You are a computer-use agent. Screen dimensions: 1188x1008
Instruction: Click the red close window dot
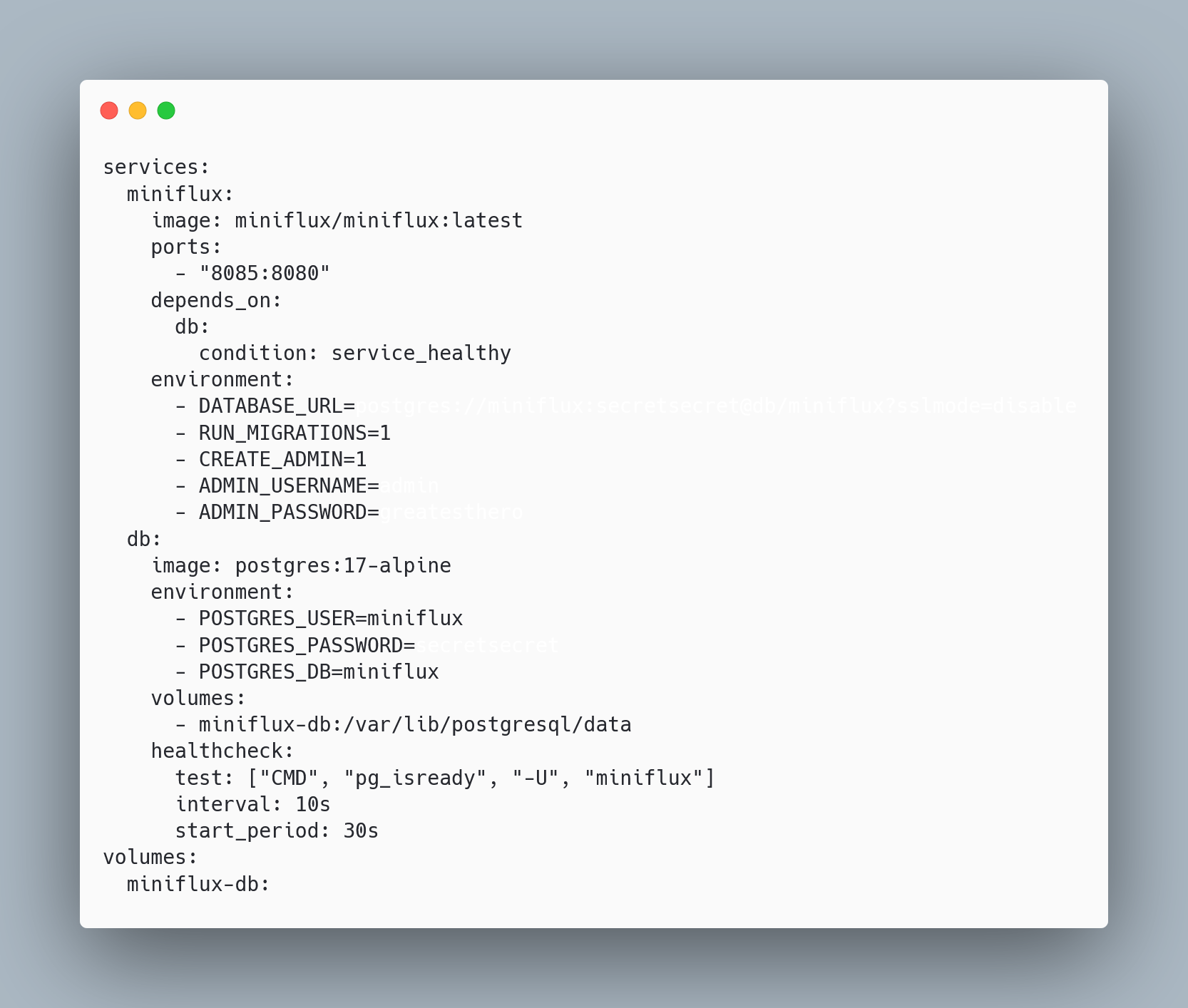pyautogui.click(x=109, y=110)
